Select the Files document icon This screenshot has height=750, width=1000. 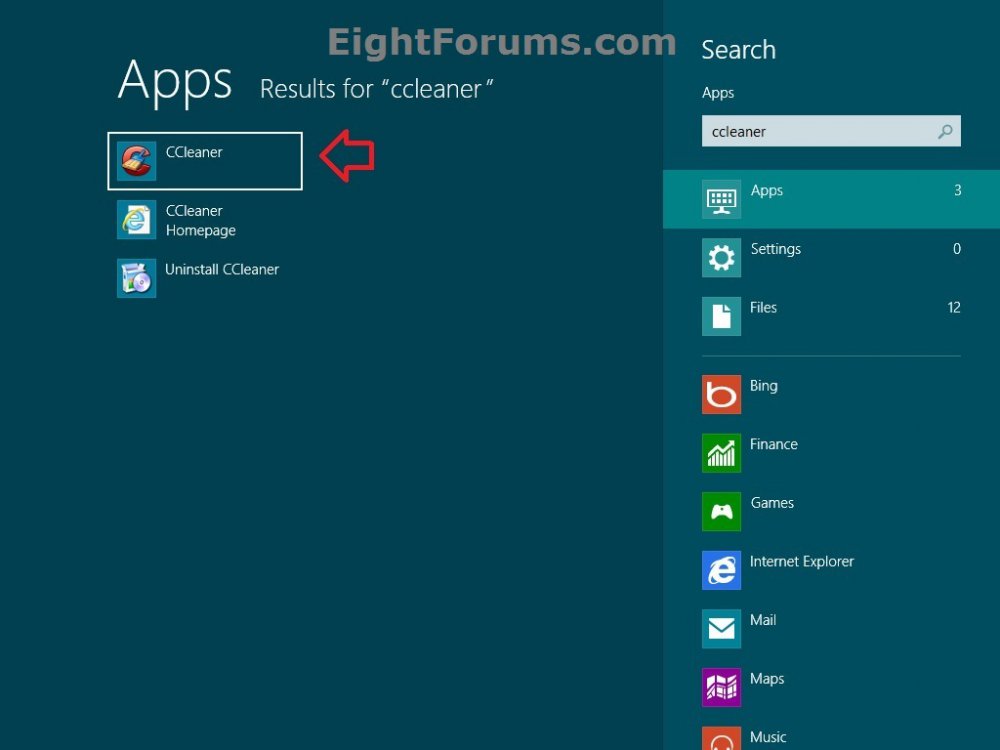(721, 316)
